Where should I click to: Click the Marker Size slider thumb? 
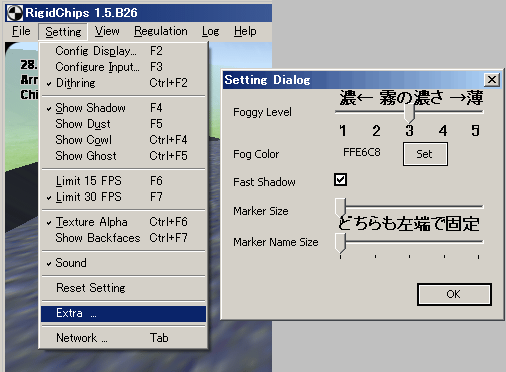340,207
